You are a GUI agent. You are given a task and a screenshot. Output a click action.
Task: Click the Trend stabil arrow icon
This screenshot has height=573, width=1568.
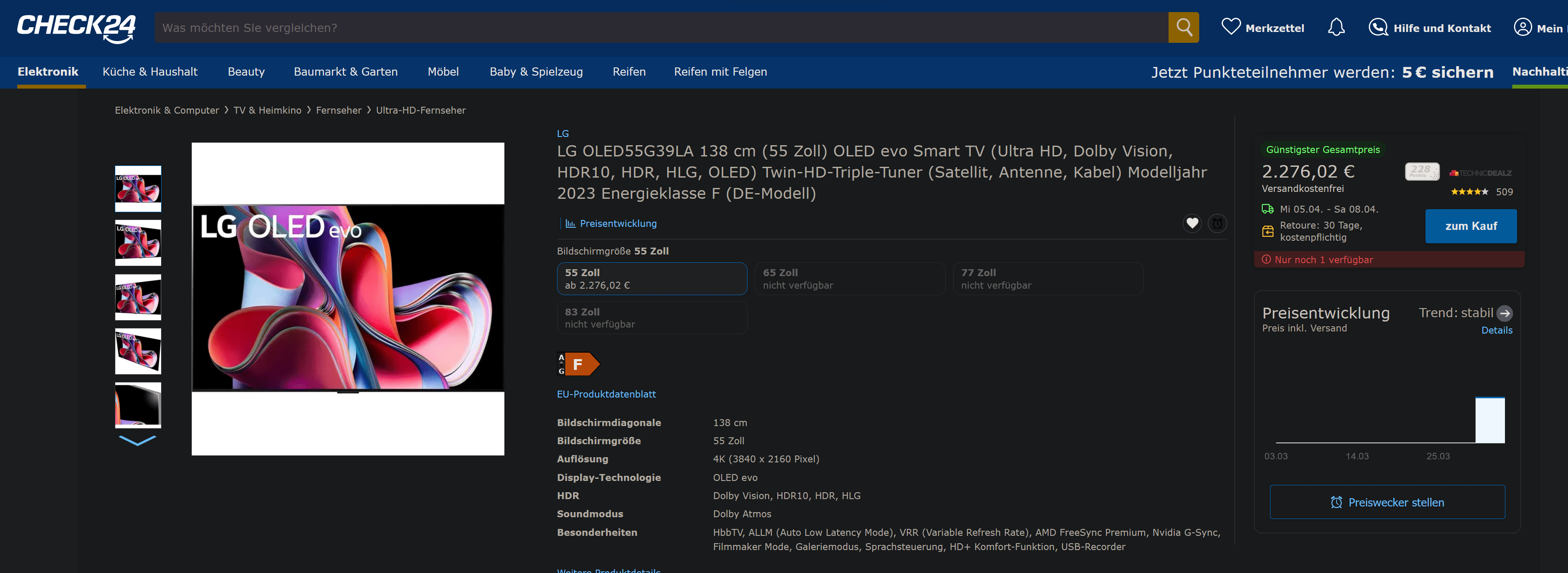click(1504, 313)
